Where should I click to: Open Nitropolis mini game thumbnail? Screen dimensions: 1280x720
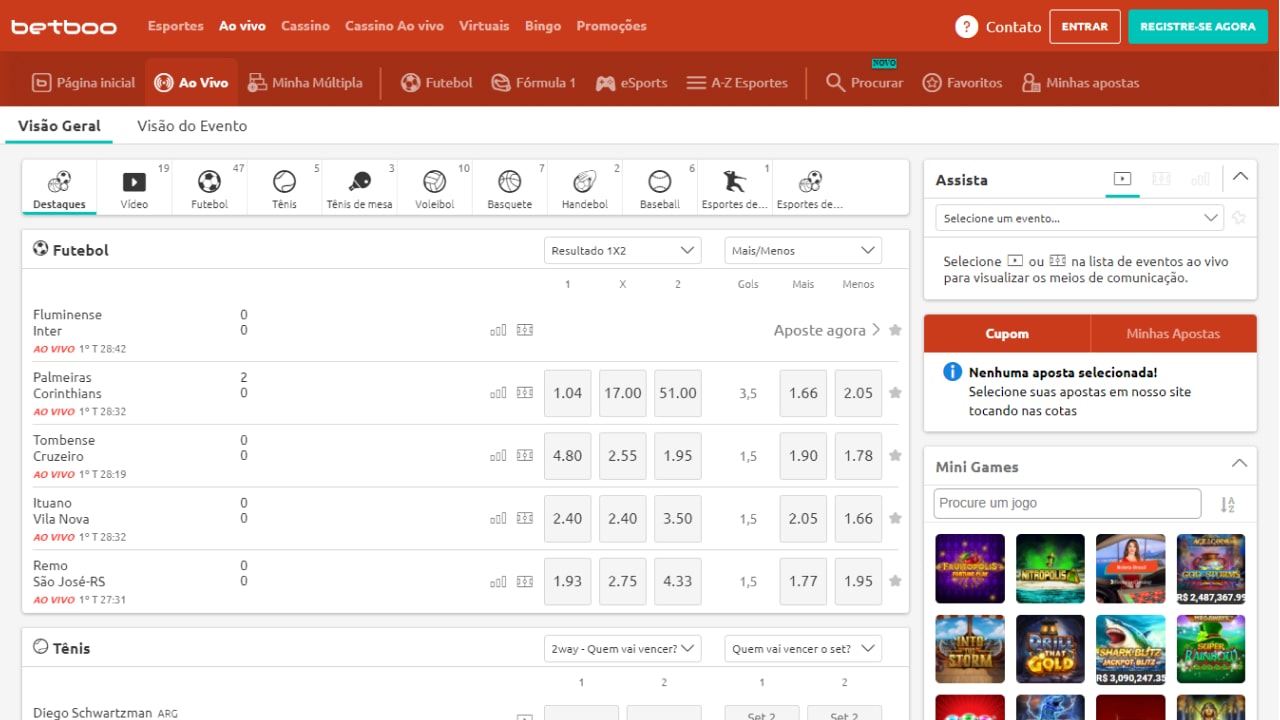1050,568
